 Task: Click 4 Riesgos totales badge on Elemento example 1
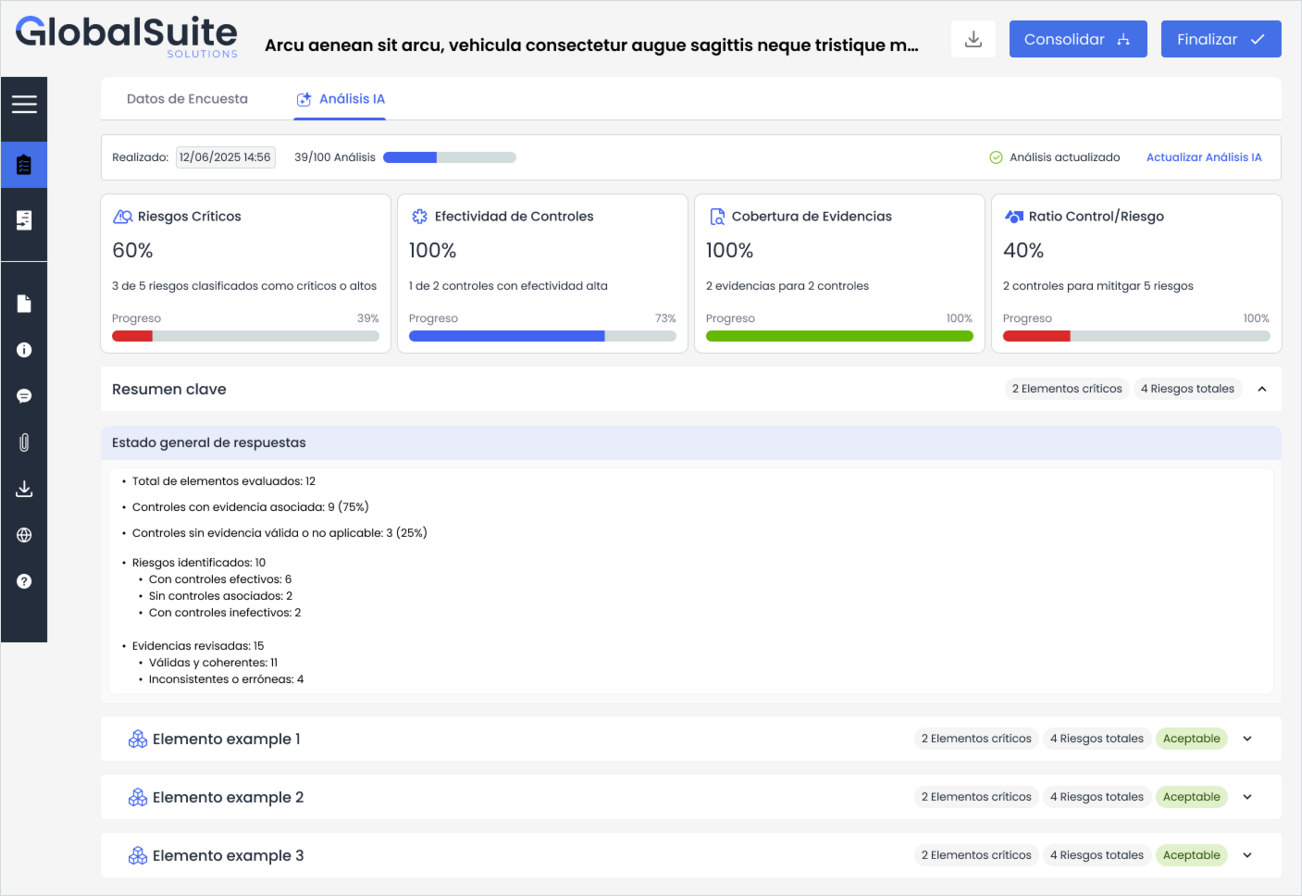(1096, 739)
